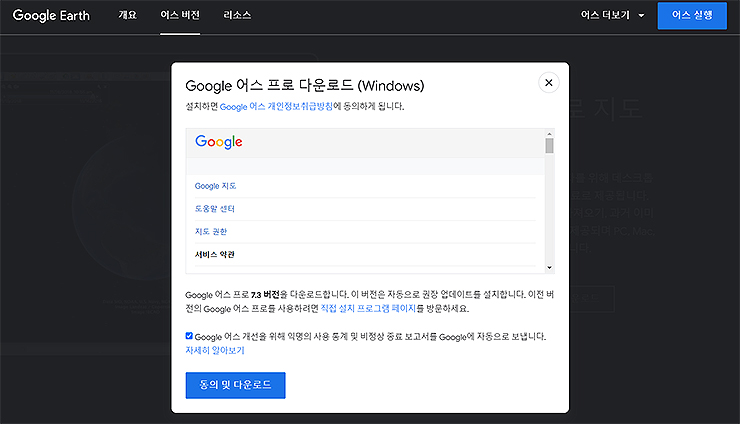The width and height of the screenshot is (740, 424).
Task: Open the 개요 tab
Action: [127, 15]
